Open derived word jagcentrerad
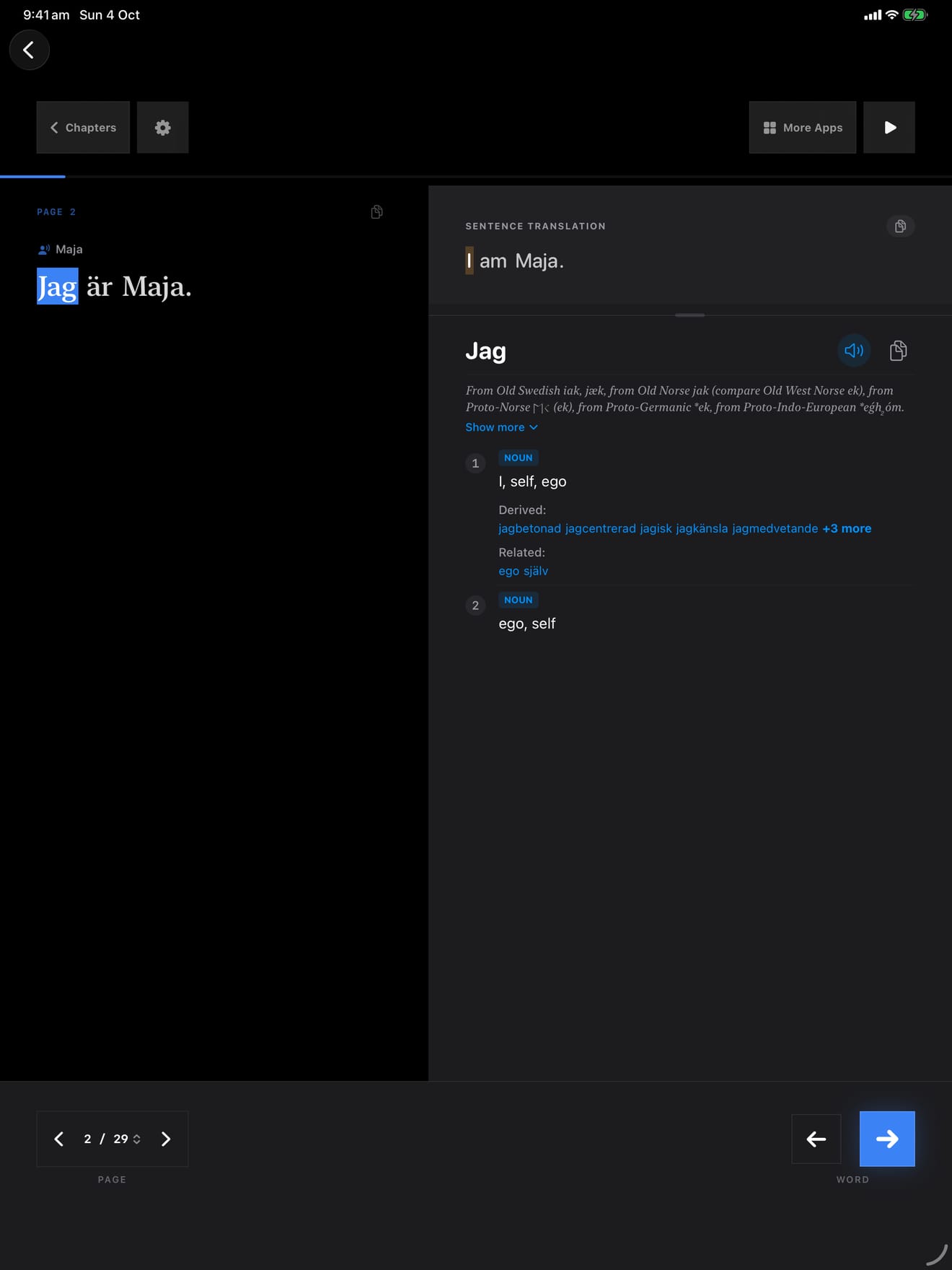The image size is (952, 1270). (600, 528)
